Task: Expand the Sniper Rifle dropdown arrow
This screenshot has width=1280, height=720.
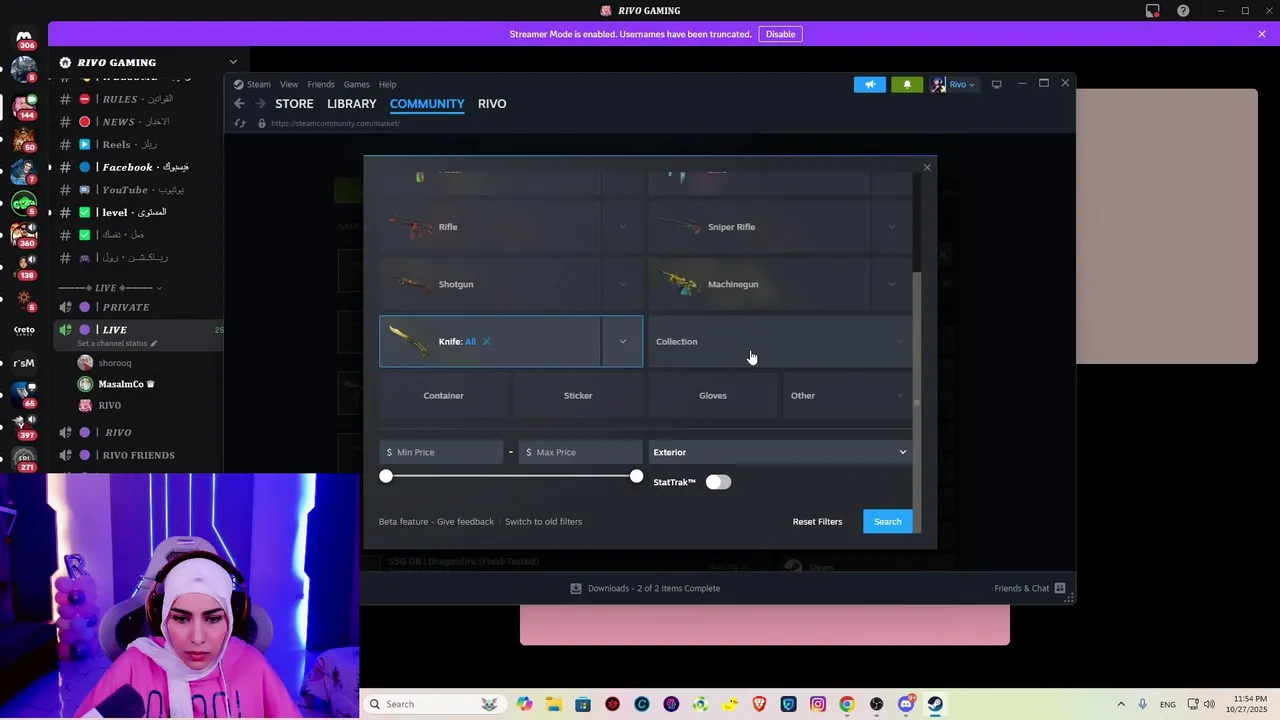Action: tap(892, 227)
